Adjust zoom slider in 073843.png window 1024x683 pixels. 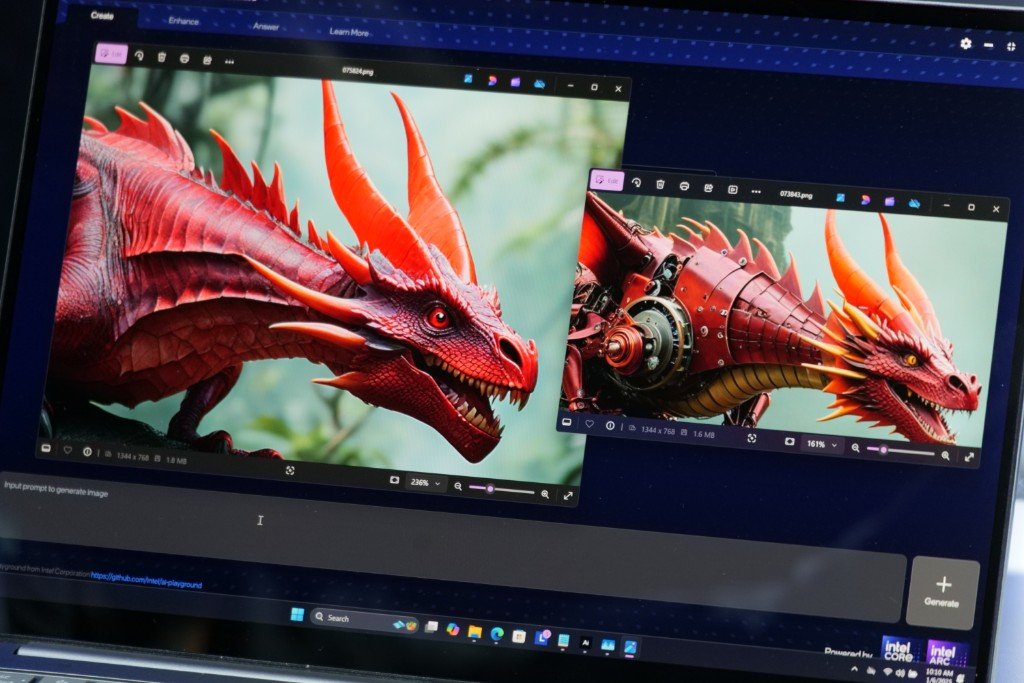pyautogui.click(x=900, y=451)
